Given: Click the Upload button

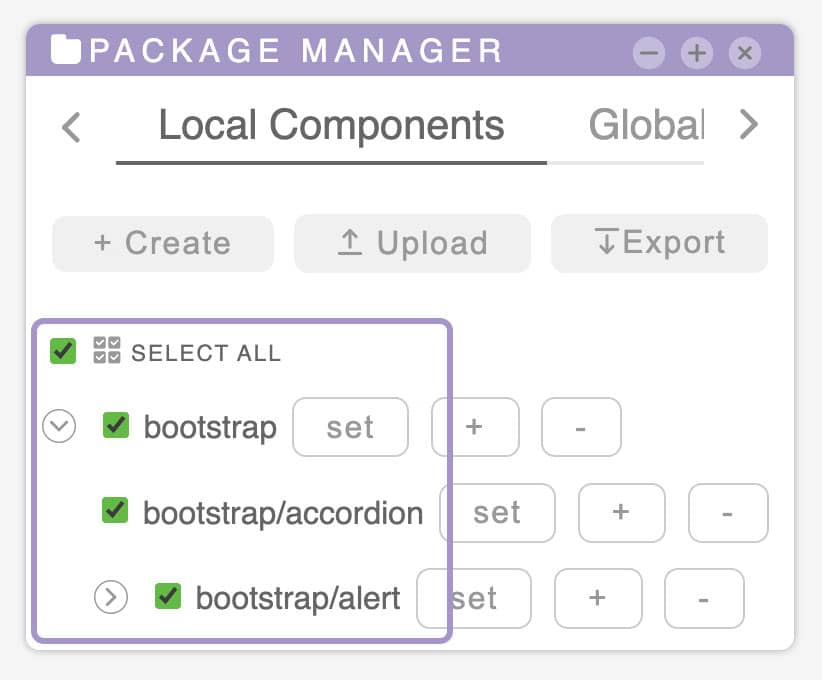Looking at the screenshot, I should pyautogui.click(x=413, y=244).
